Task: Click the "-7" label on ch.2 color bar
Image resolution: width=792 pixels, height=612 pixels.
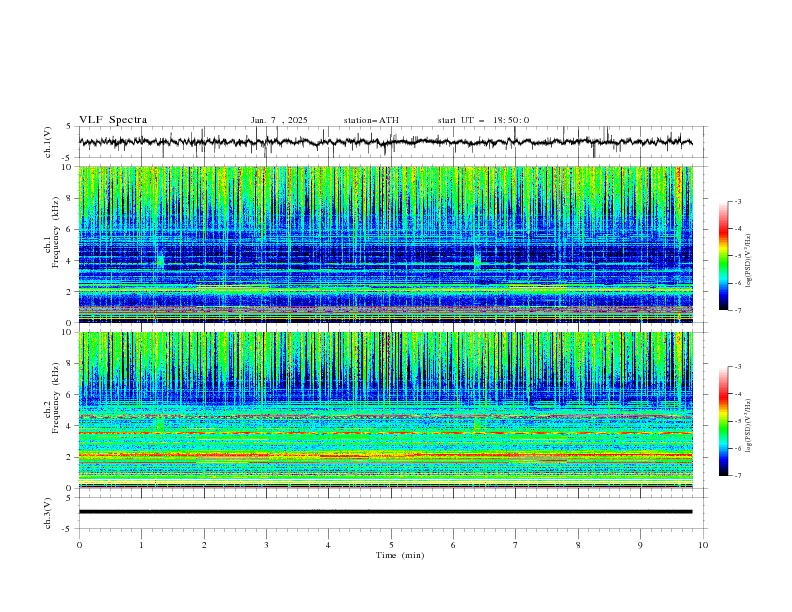Action: tap(737, 476)
